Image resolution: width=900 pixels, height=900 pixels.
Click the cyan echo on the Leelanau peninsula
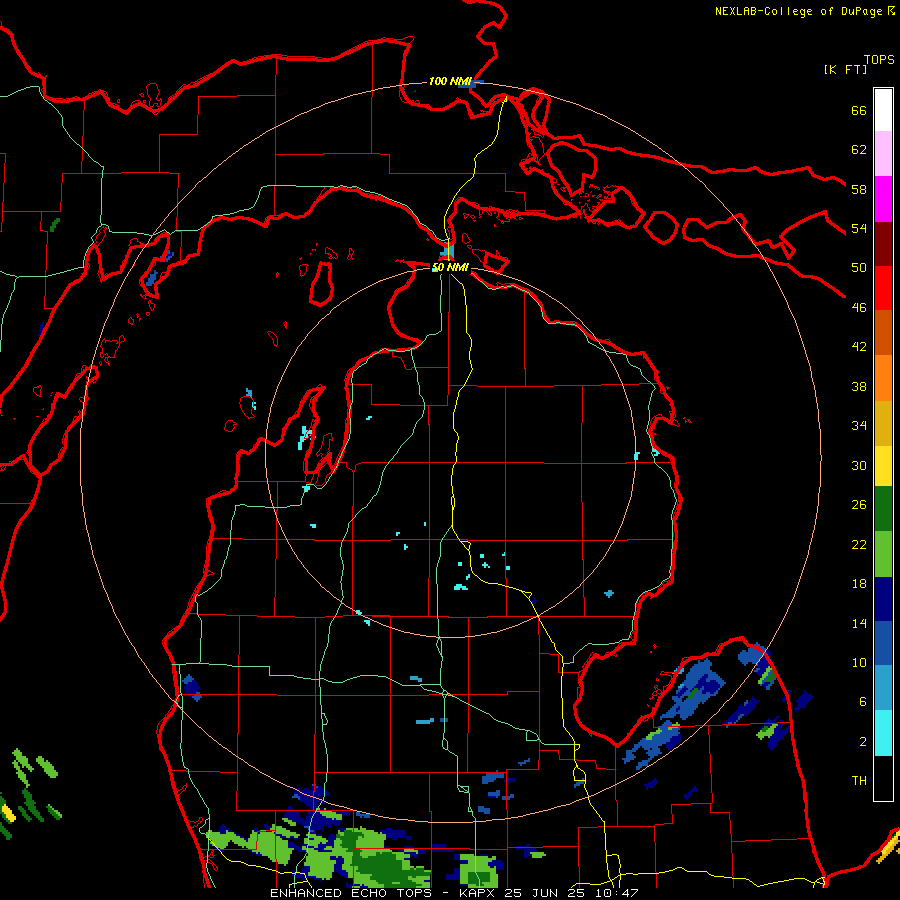pyautogui.click(x=306, y=437)
